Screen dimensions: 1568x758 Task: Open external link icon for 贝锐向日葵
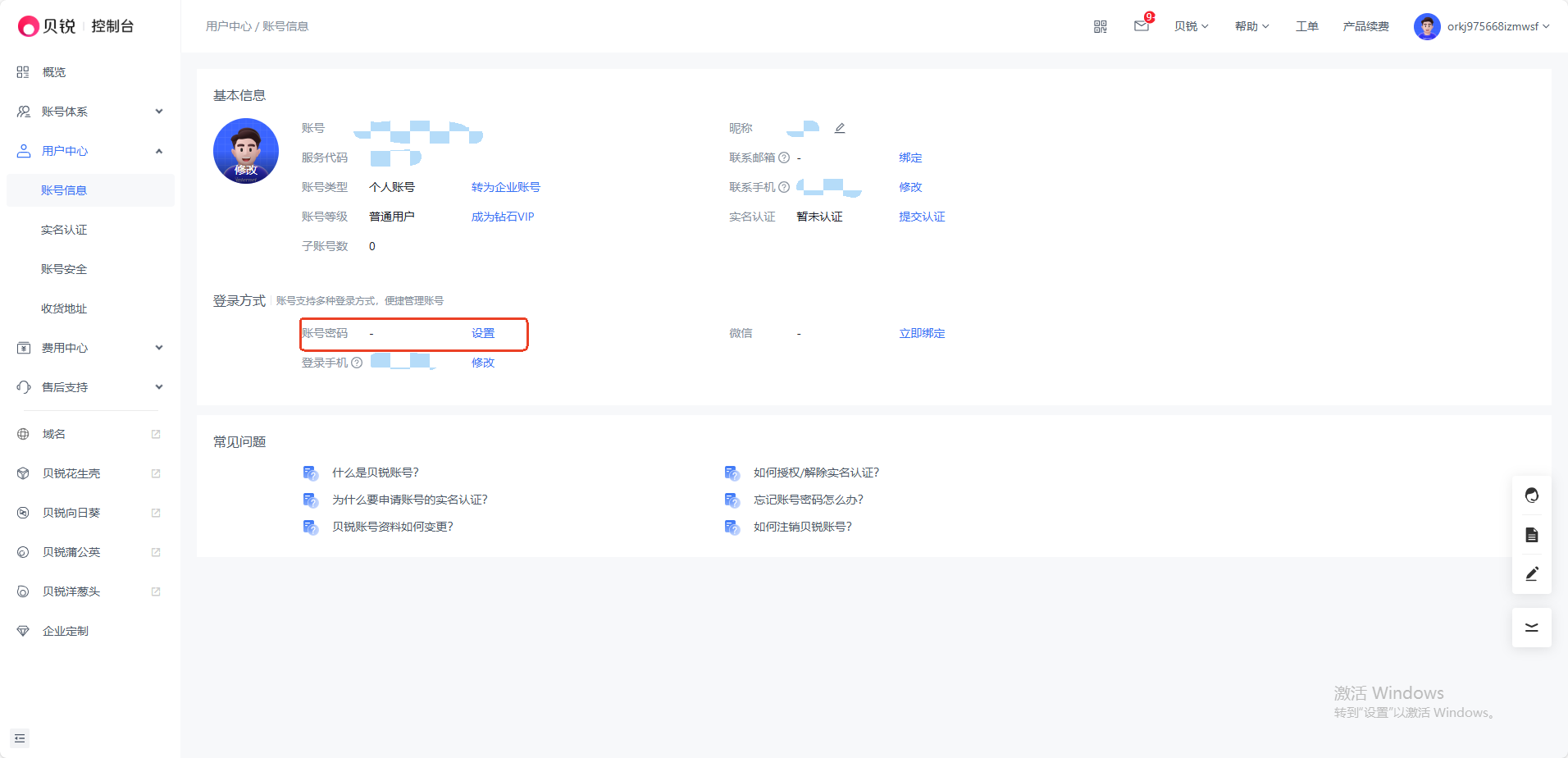[156, 513]
